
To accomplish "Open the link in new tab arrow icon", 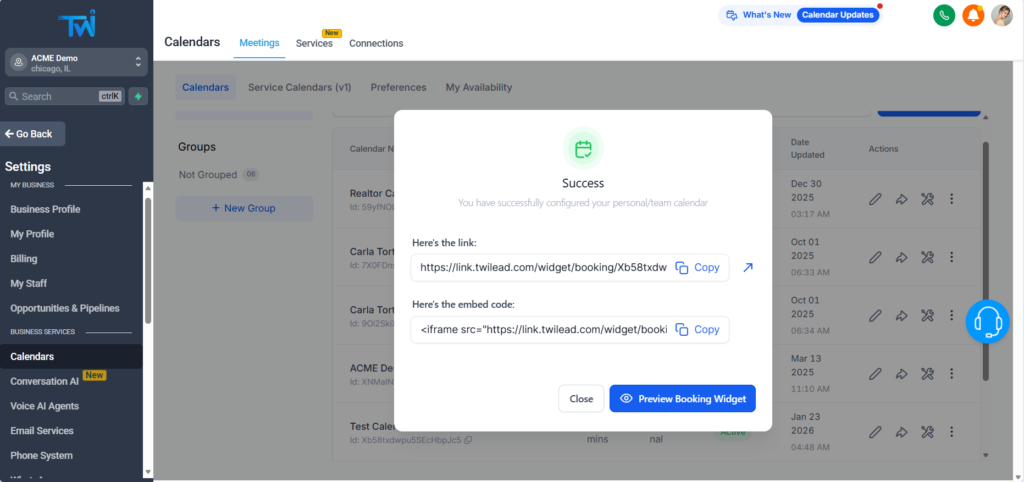I will coord(748,268).
